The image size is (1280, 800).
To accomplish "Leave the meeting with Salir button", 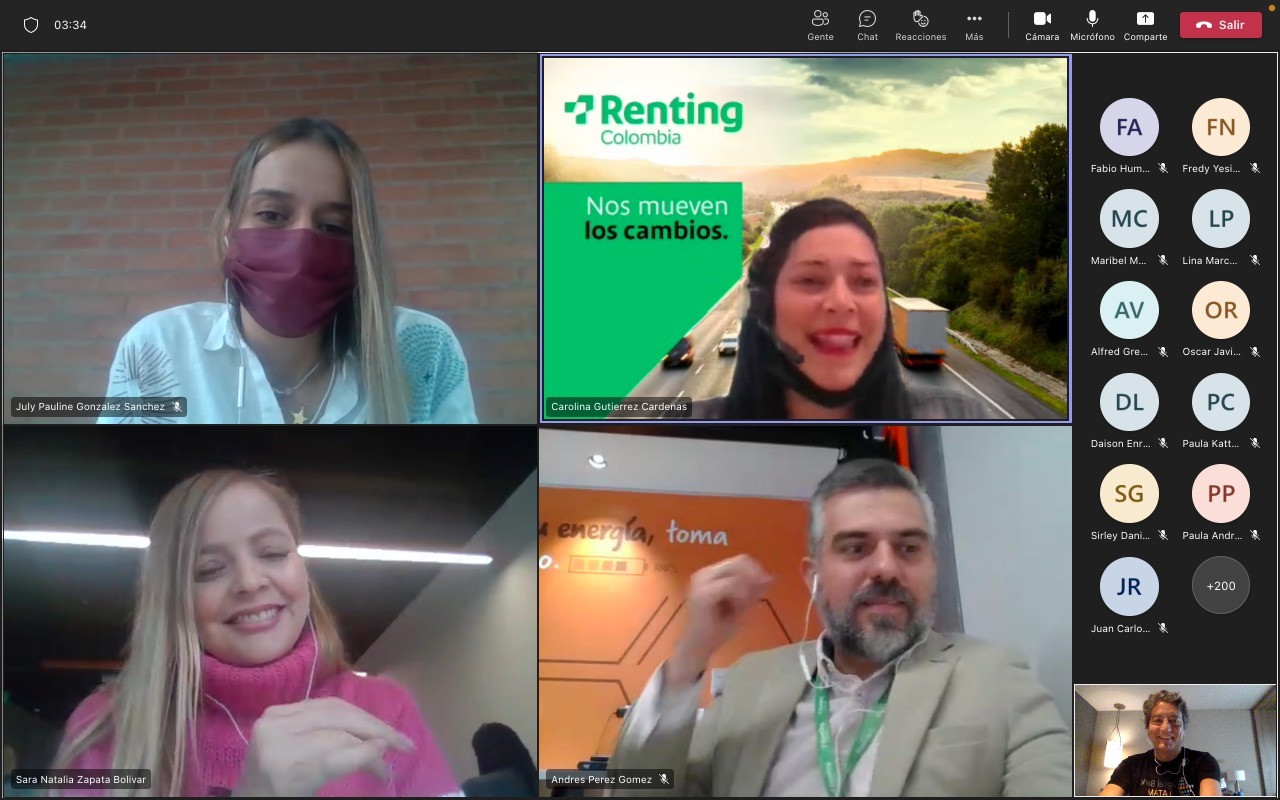I will 1220,25.
